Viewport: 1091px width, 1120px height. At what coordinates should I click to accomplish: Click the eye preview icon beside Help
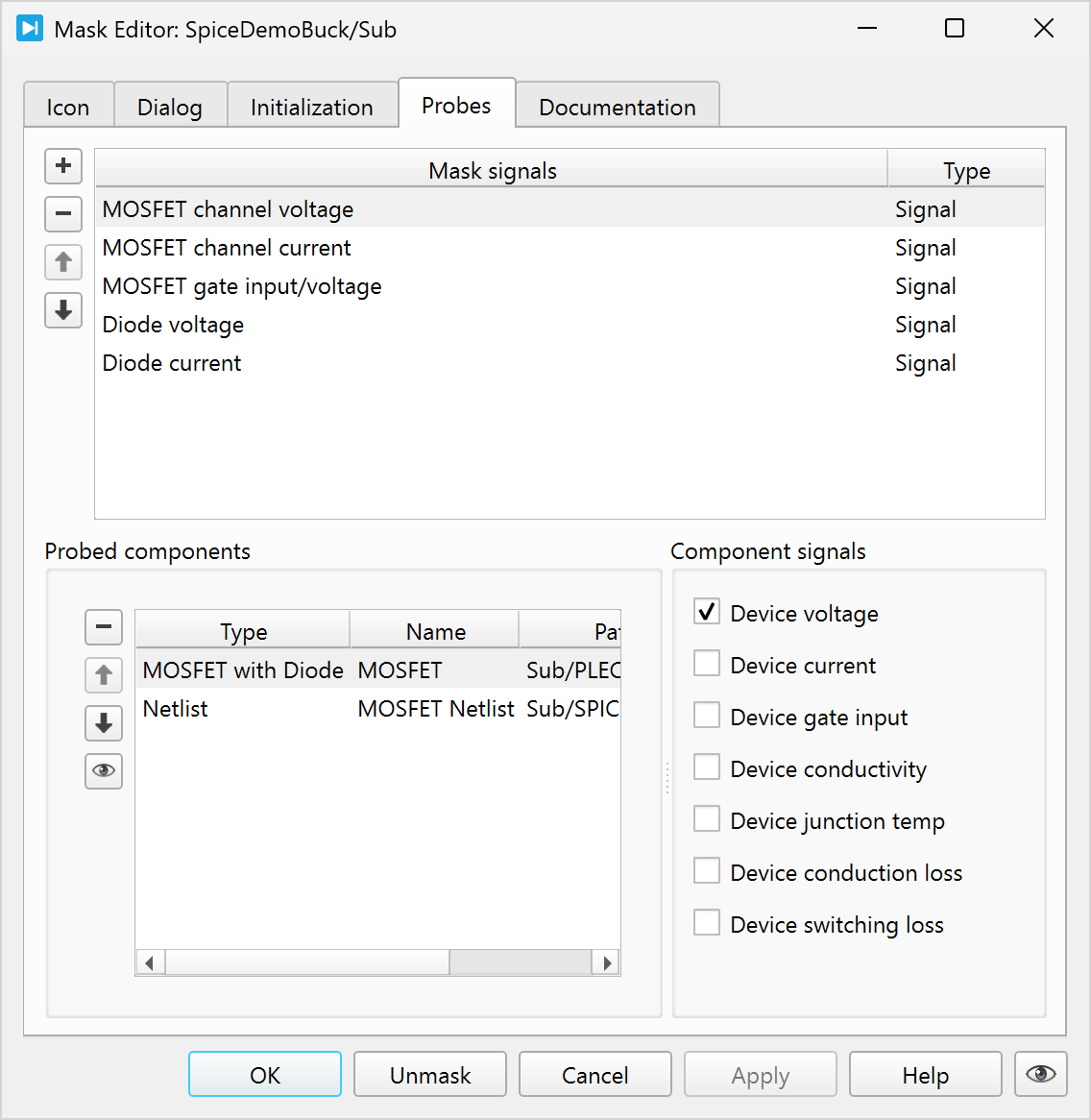pyautogui.click(x=1040, y=1074)
